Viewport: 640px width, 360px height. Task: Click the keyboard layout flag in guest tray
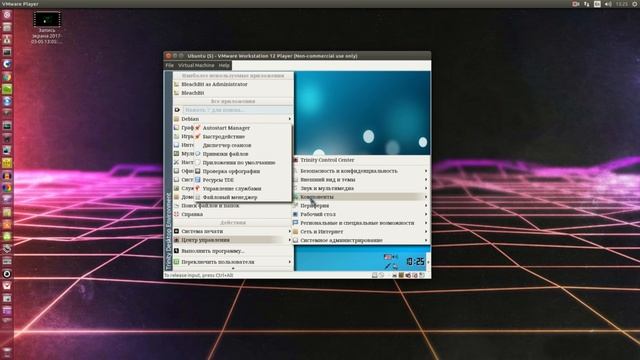click(388, 257)
